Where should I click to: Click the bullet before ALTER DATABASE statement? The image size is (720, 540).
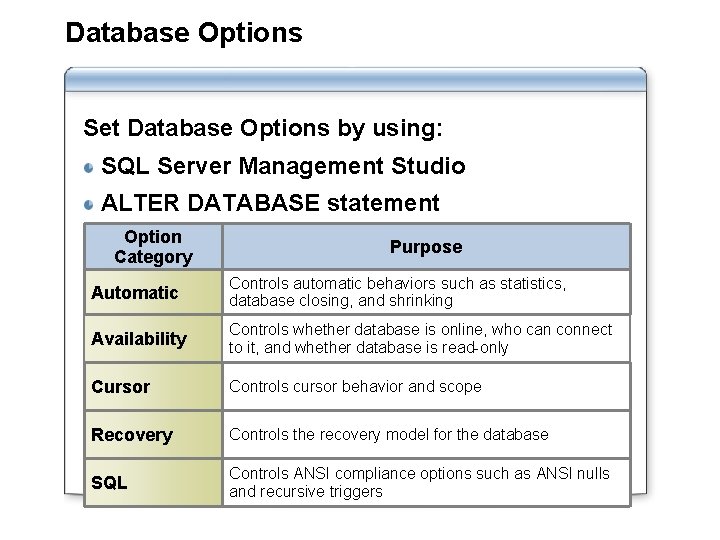pyautogui.click(x=90, y=205)
